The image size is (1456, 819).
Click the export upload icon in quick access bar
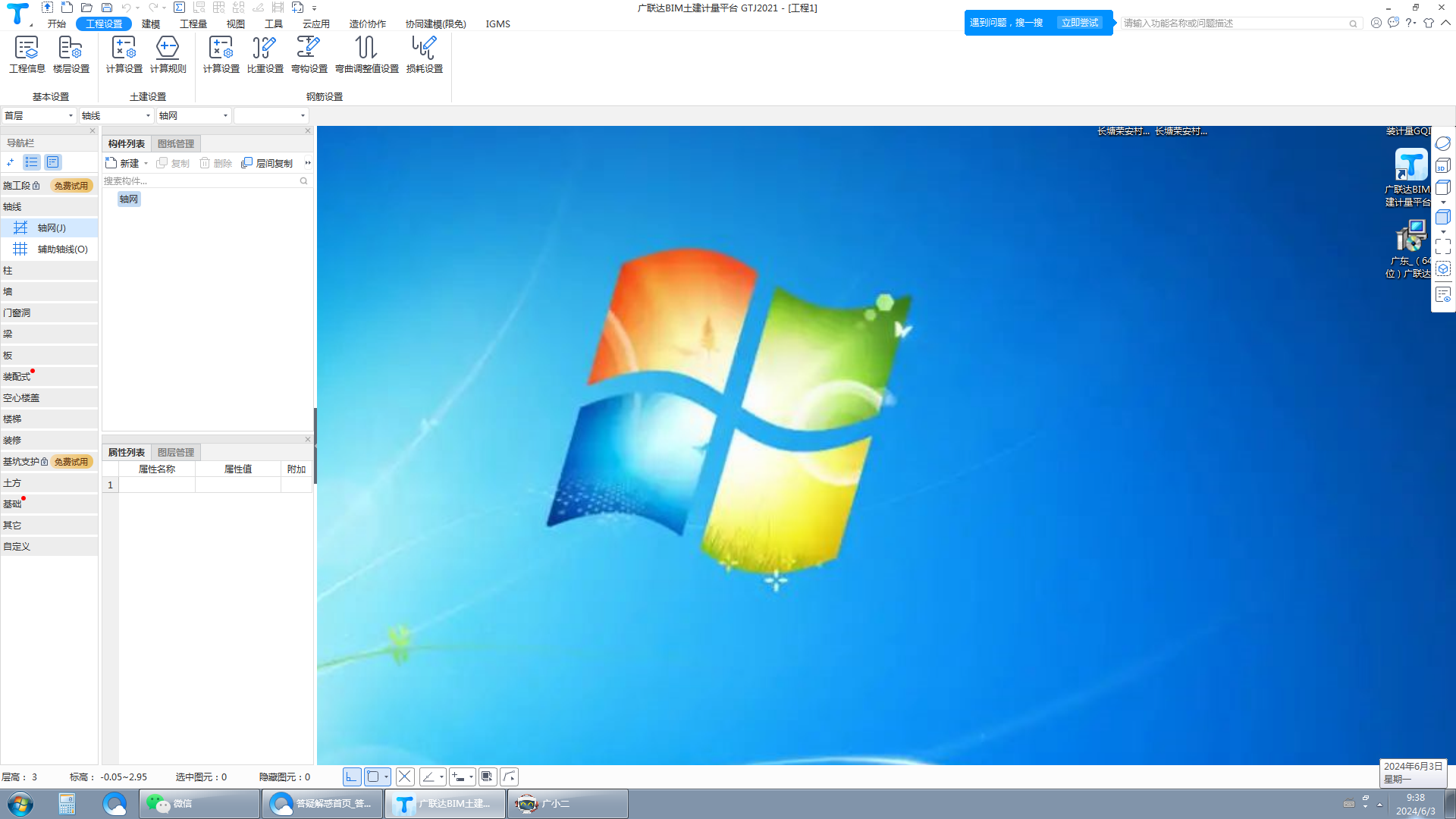point(47,8)
